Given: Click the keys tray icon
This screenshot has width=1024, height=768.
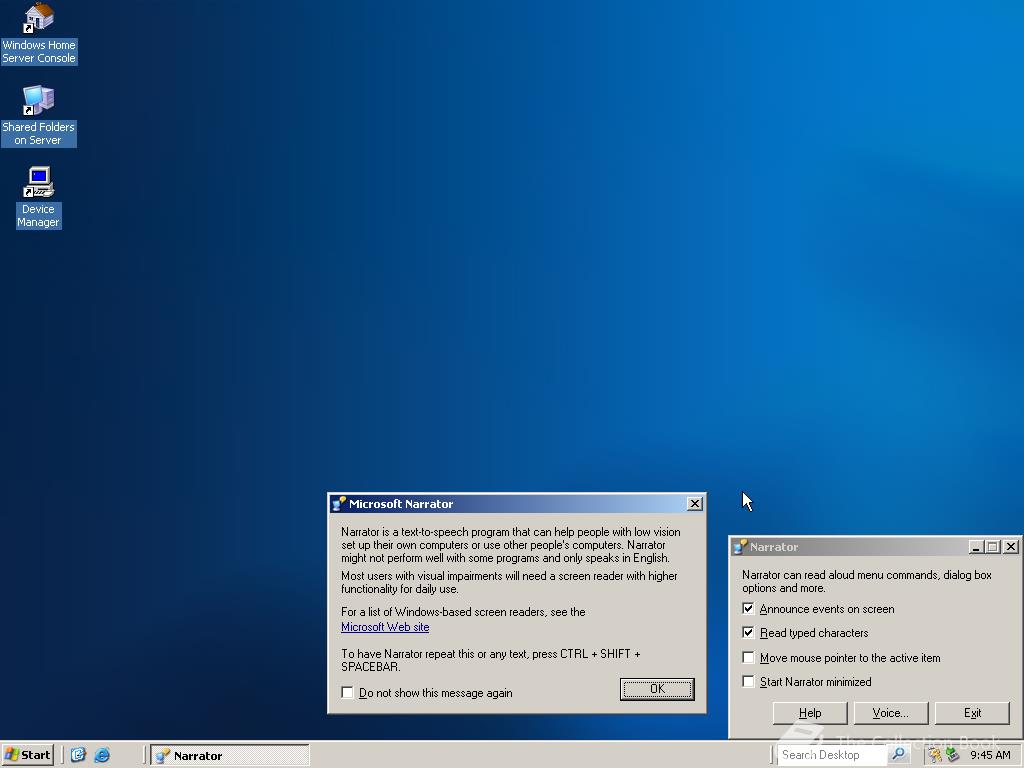Looking at the screenshot, I should [936, 755].
